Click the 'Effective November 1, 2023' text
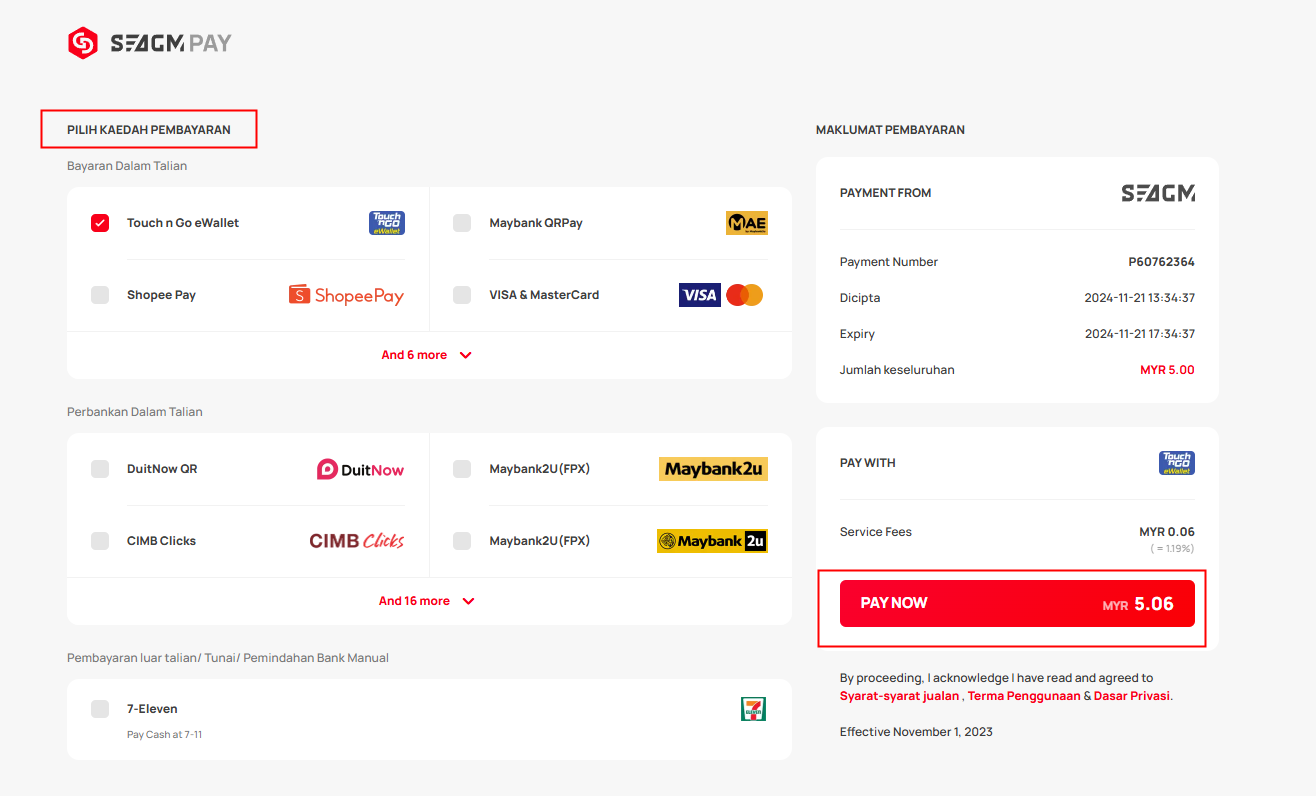The width and height of the screenshot is (1316, 796). coord(916,732)
